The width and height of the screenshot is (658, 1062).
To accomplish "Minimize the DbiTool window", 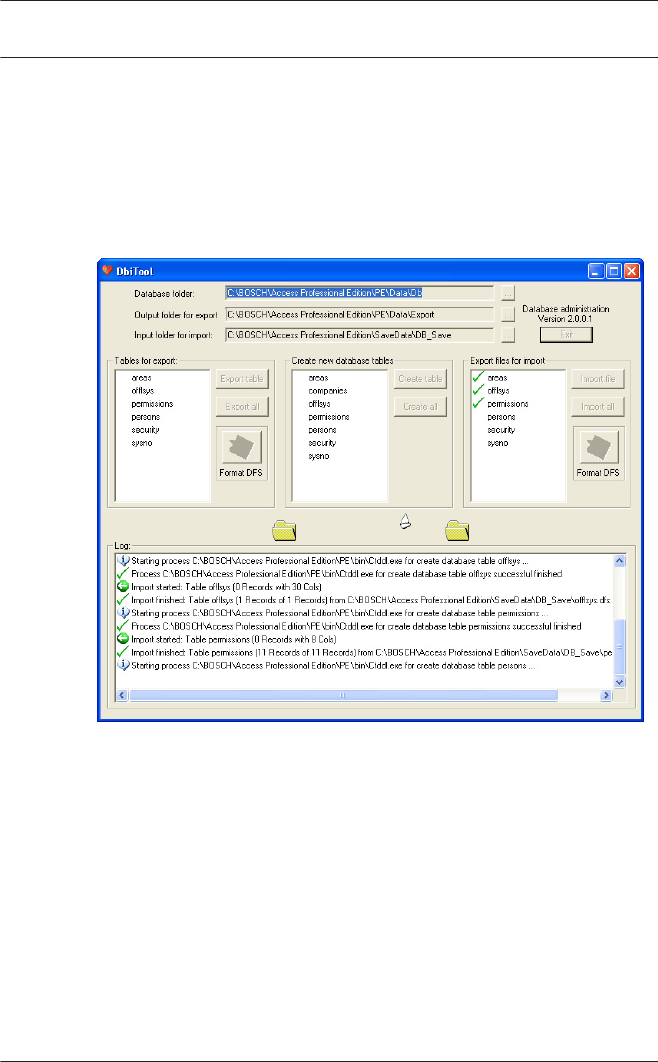I will click(596, 271).
